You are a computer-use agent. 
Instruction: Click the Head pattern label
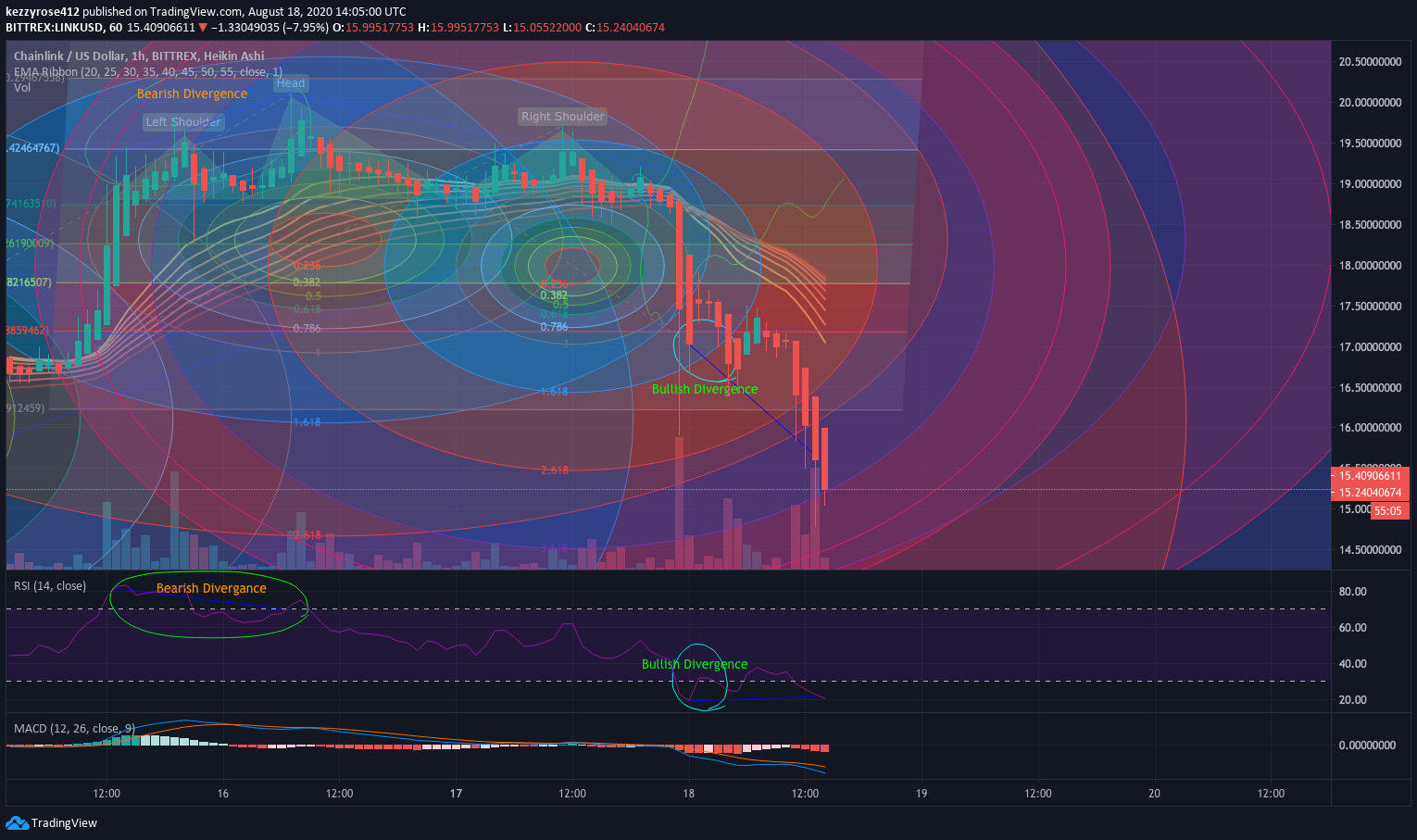[291, 83]
